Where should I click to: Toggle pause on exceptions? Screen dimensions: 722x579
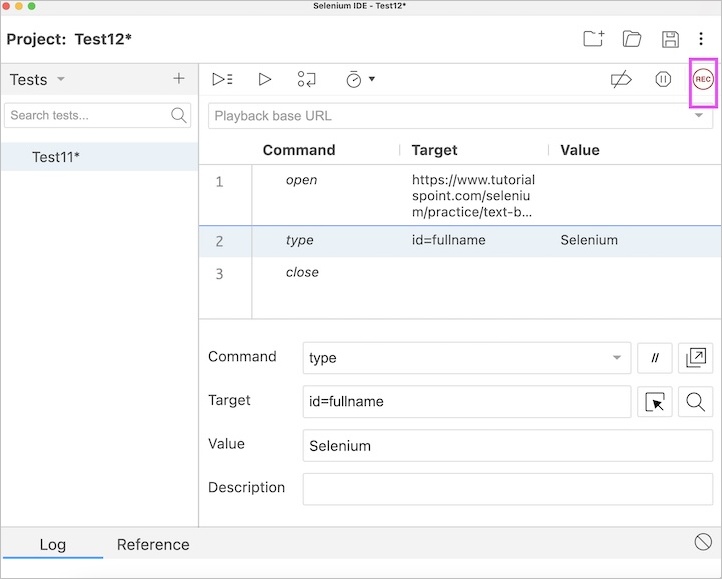663,79
